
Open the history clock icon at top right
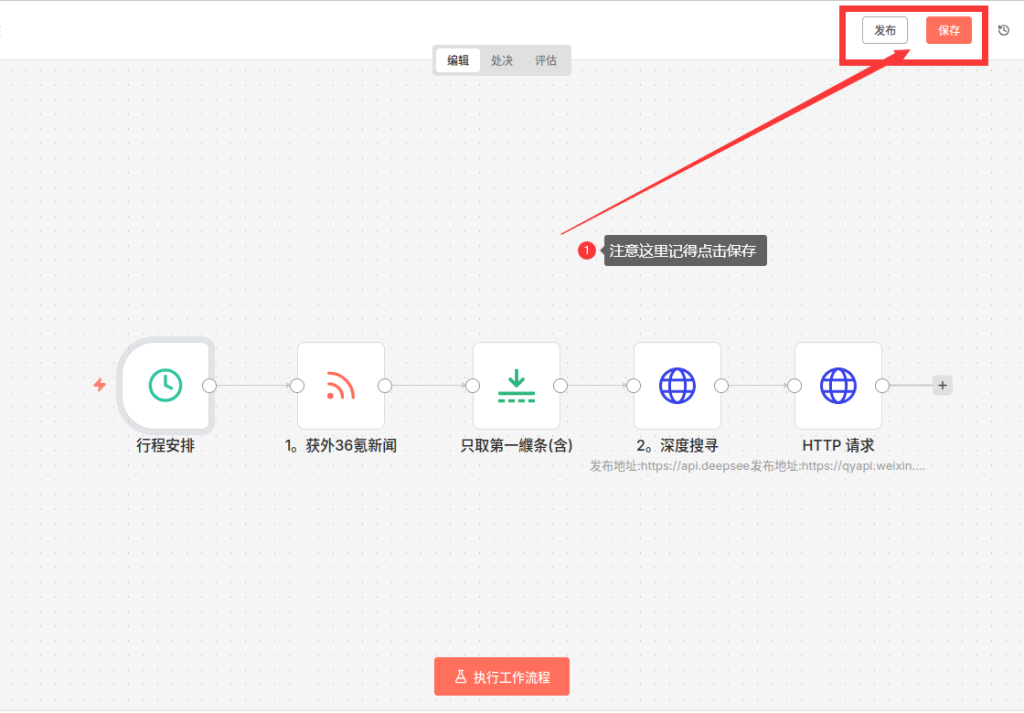(x=1004, y=30)
